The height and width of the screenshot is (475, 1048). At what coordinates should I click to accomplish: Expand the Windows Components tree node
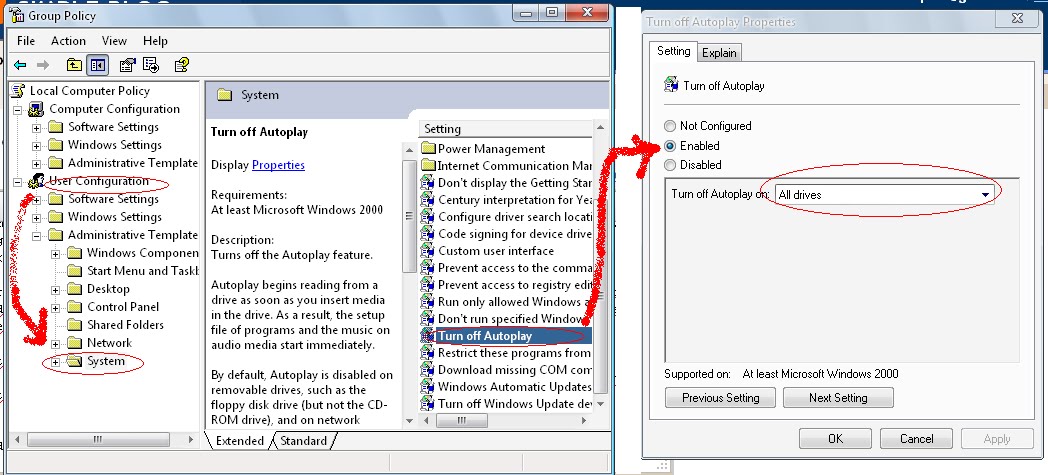click(56, 254)
